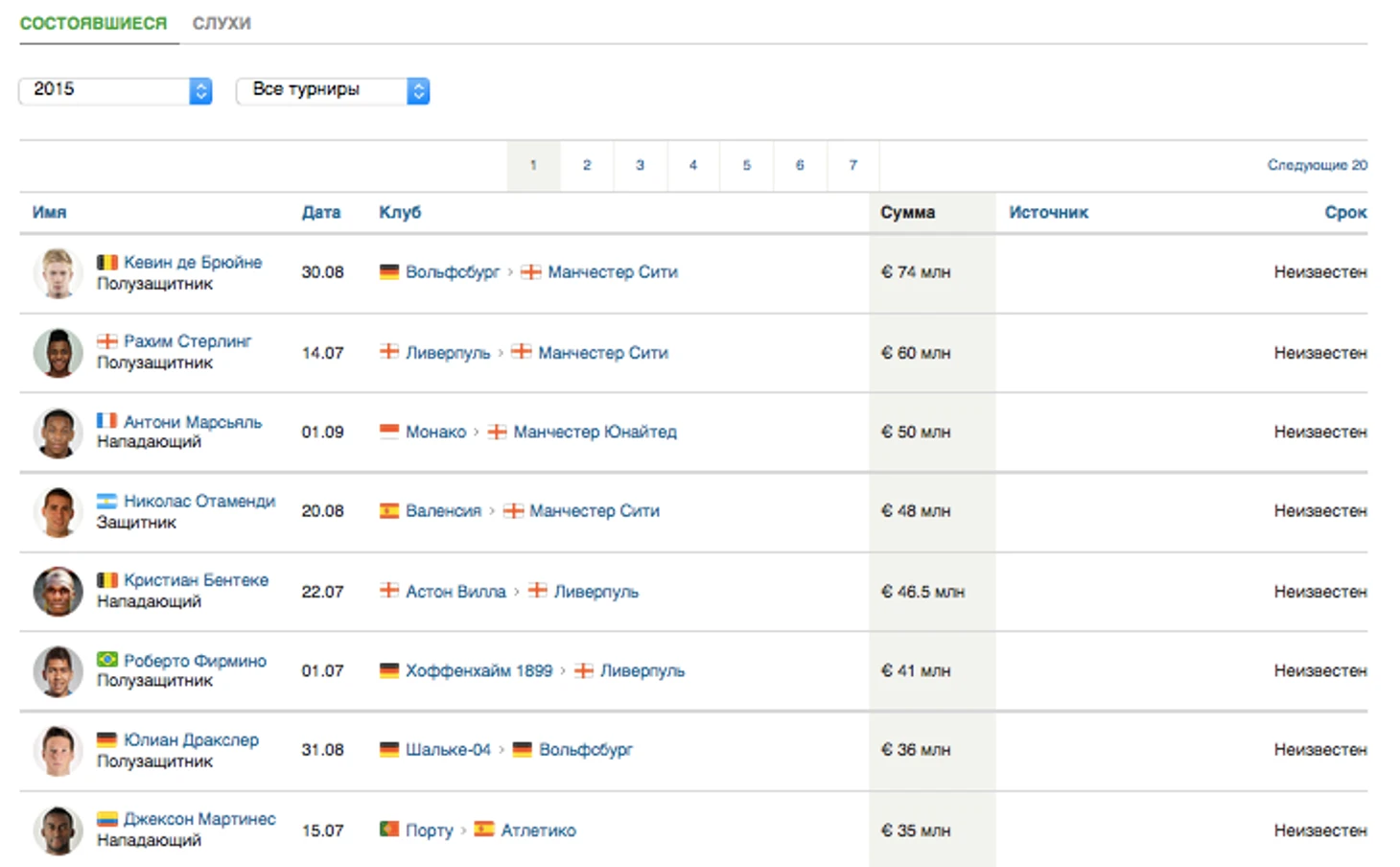The height and width of the screenshot is (867, 1400).
Task: Click Belgium flag beside Кристиан Бентеке
Action: coord(106,580)
